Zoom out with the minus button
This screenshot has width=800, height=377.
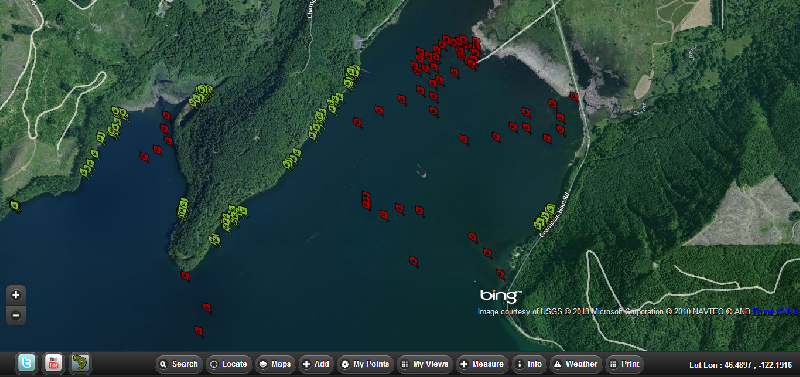point(16,315)
